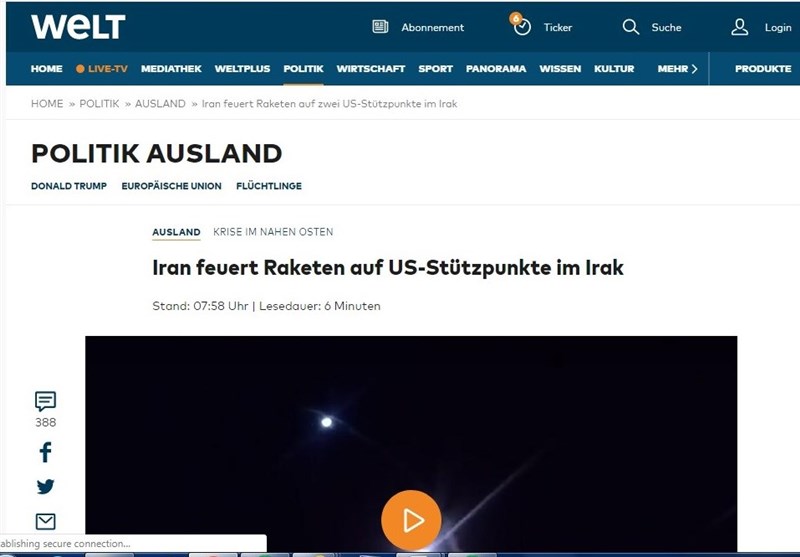Open FLÜCHTLINGE topic link

[x=269, y=186]
